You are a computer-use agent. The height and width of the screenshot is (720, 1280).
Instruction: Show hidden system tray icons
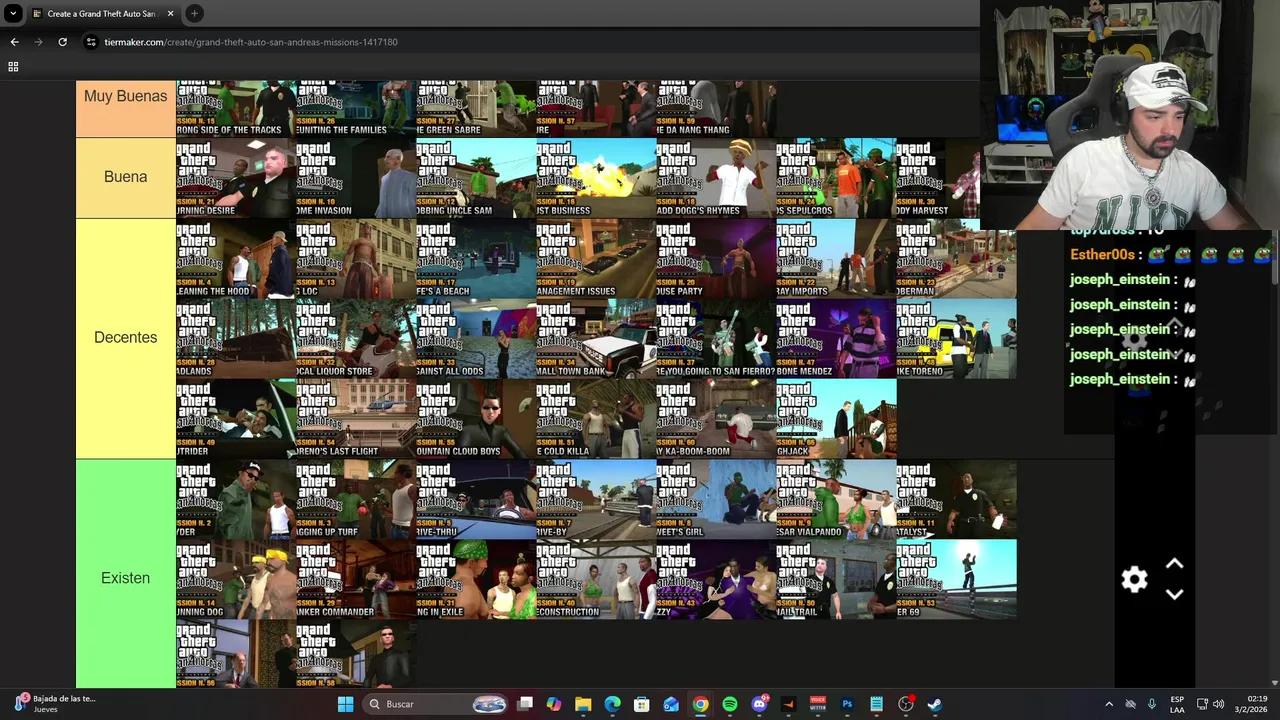pyautogui.click(x=1109, y=704)
